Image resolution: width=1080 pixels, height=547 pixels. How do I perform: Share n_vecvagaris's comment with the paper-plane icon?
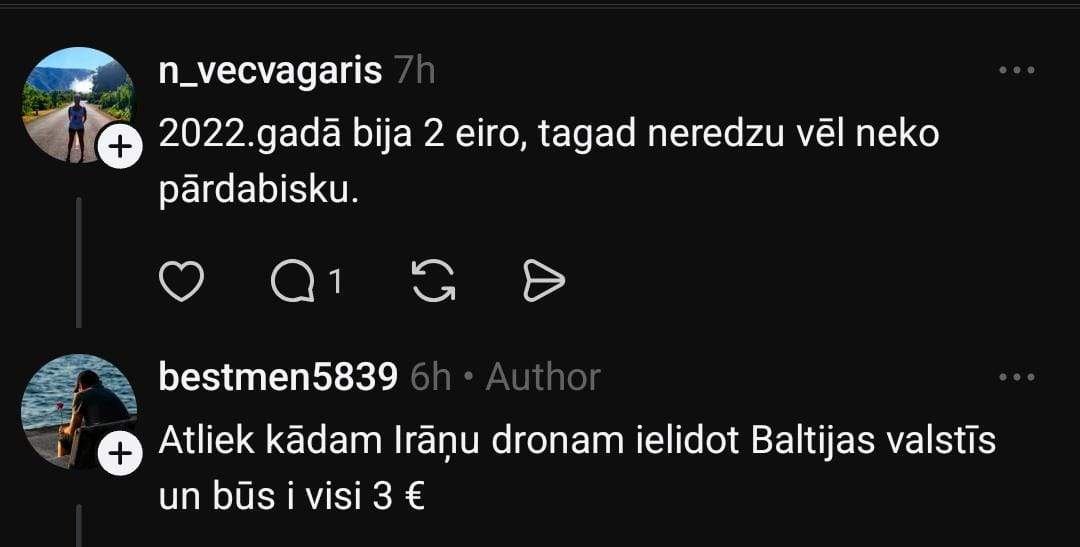pos(544,281)
